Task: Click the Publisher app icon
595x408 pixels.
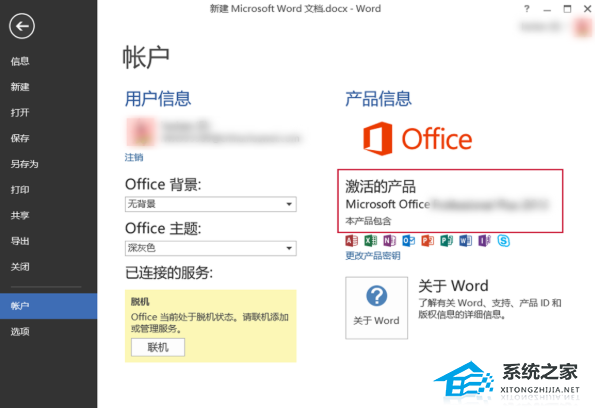Action: click(446, 241)
